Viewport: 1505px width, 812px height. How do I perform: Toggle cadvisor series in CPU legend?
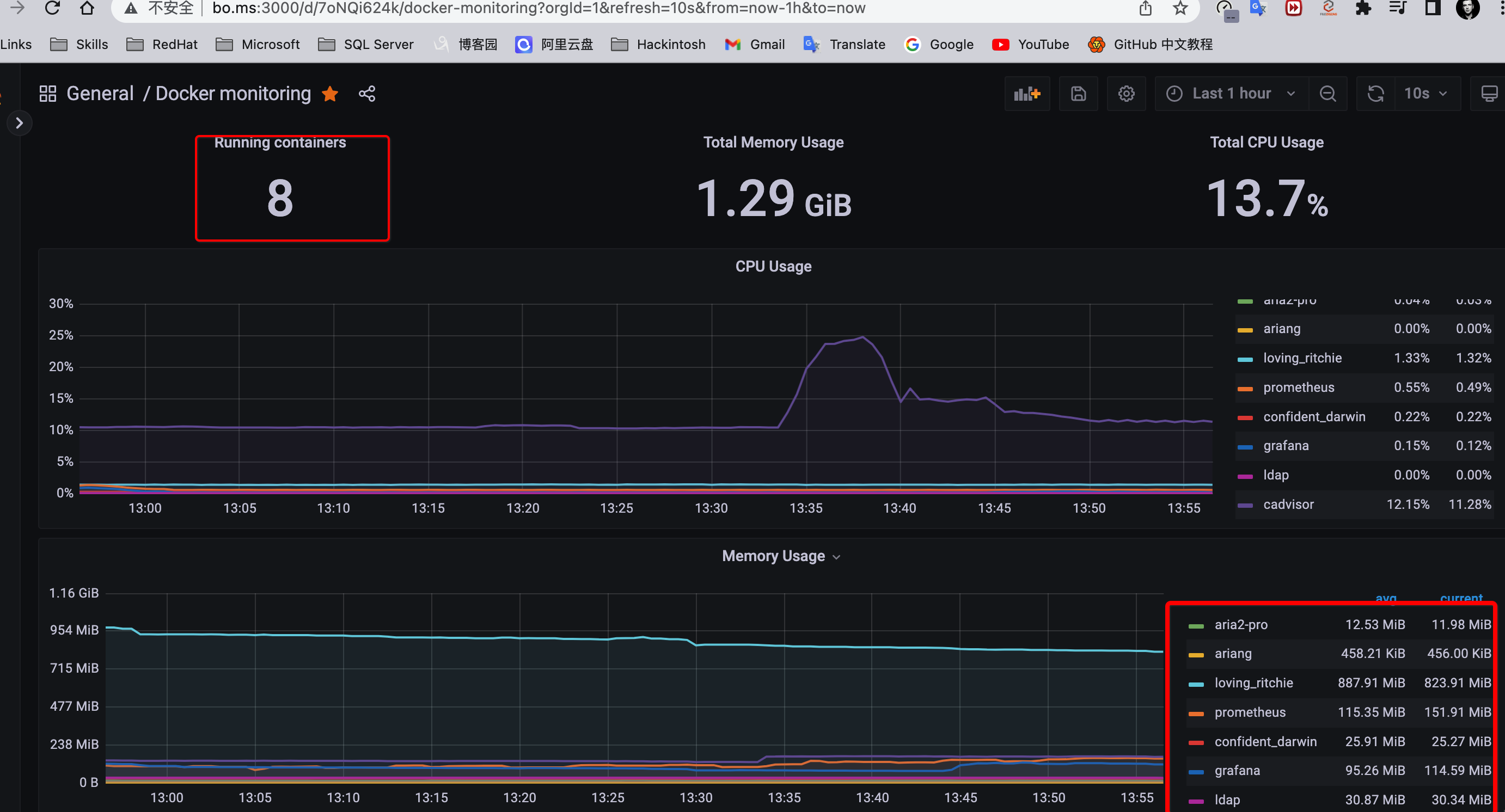tap(1288, 505)
